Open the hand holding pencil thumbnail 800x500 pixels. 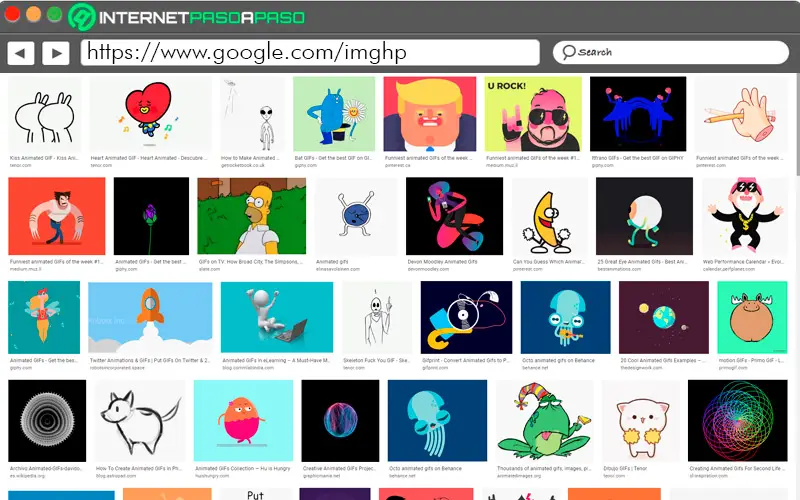point(741,114)
